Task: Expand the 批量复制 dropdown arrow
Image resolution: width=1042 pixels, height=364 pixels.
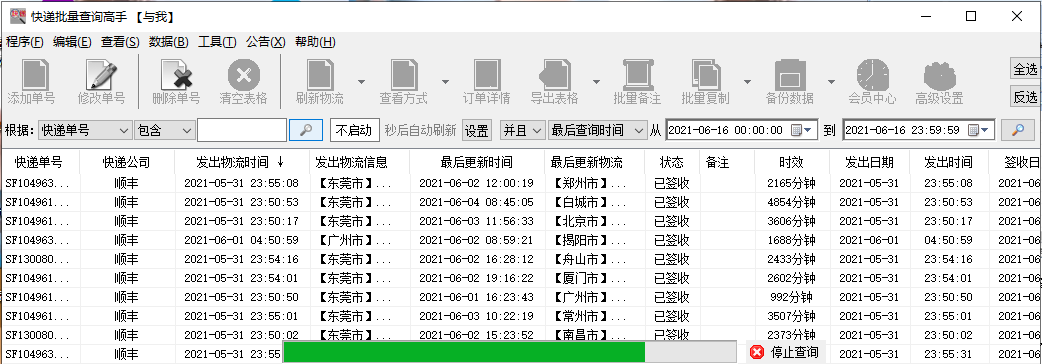Action: click(x=747, y=82)
